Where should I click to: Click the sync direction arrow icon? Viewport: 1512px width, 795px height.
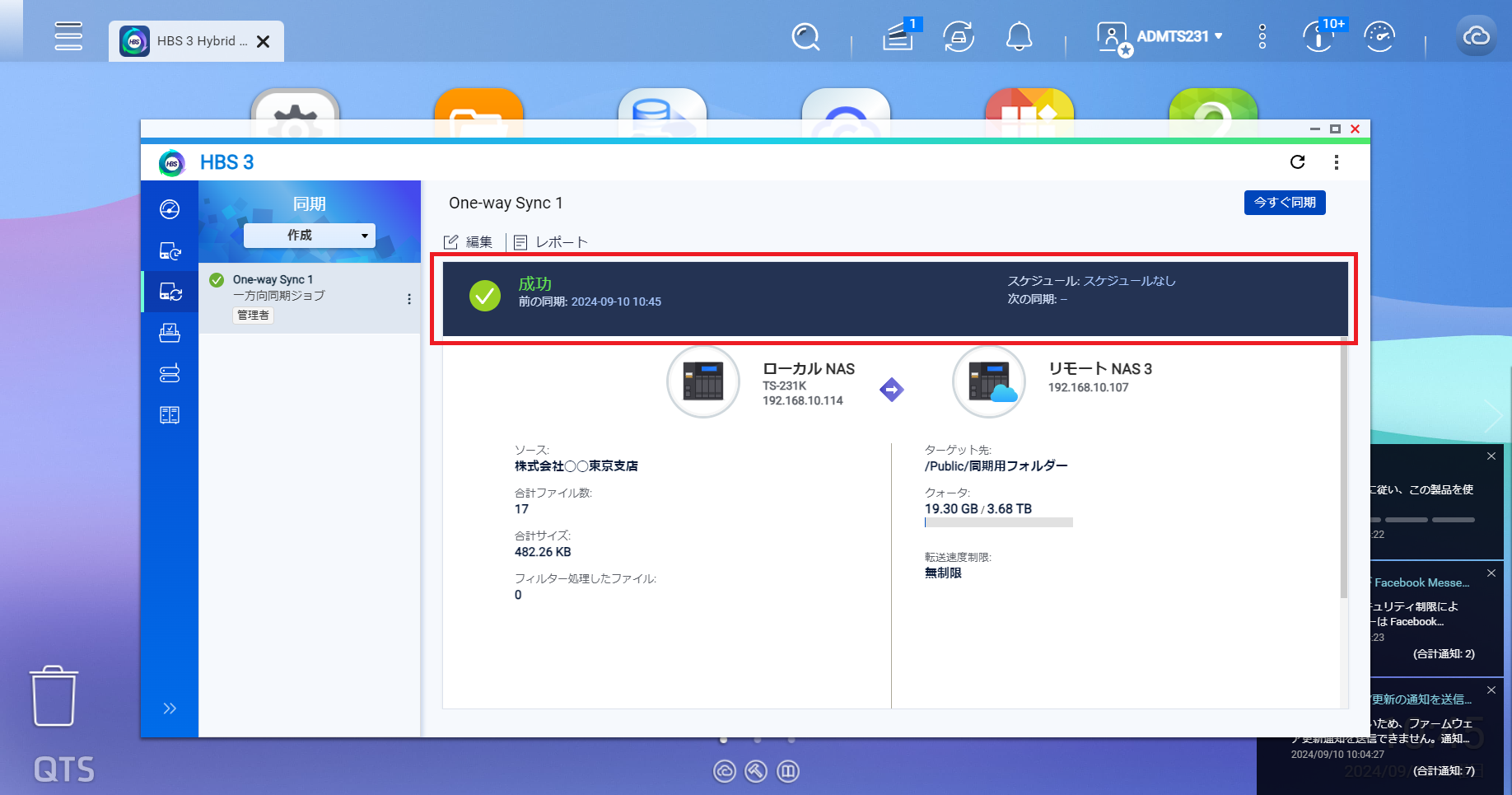click(x=892, y=389)
